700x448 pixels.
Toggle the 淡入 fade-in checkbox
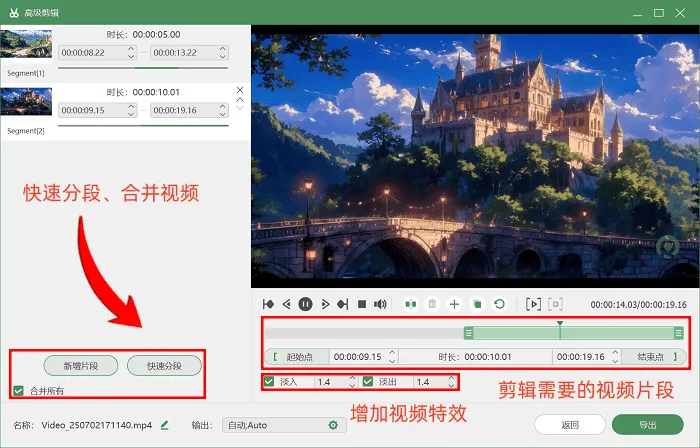point(269,382)
